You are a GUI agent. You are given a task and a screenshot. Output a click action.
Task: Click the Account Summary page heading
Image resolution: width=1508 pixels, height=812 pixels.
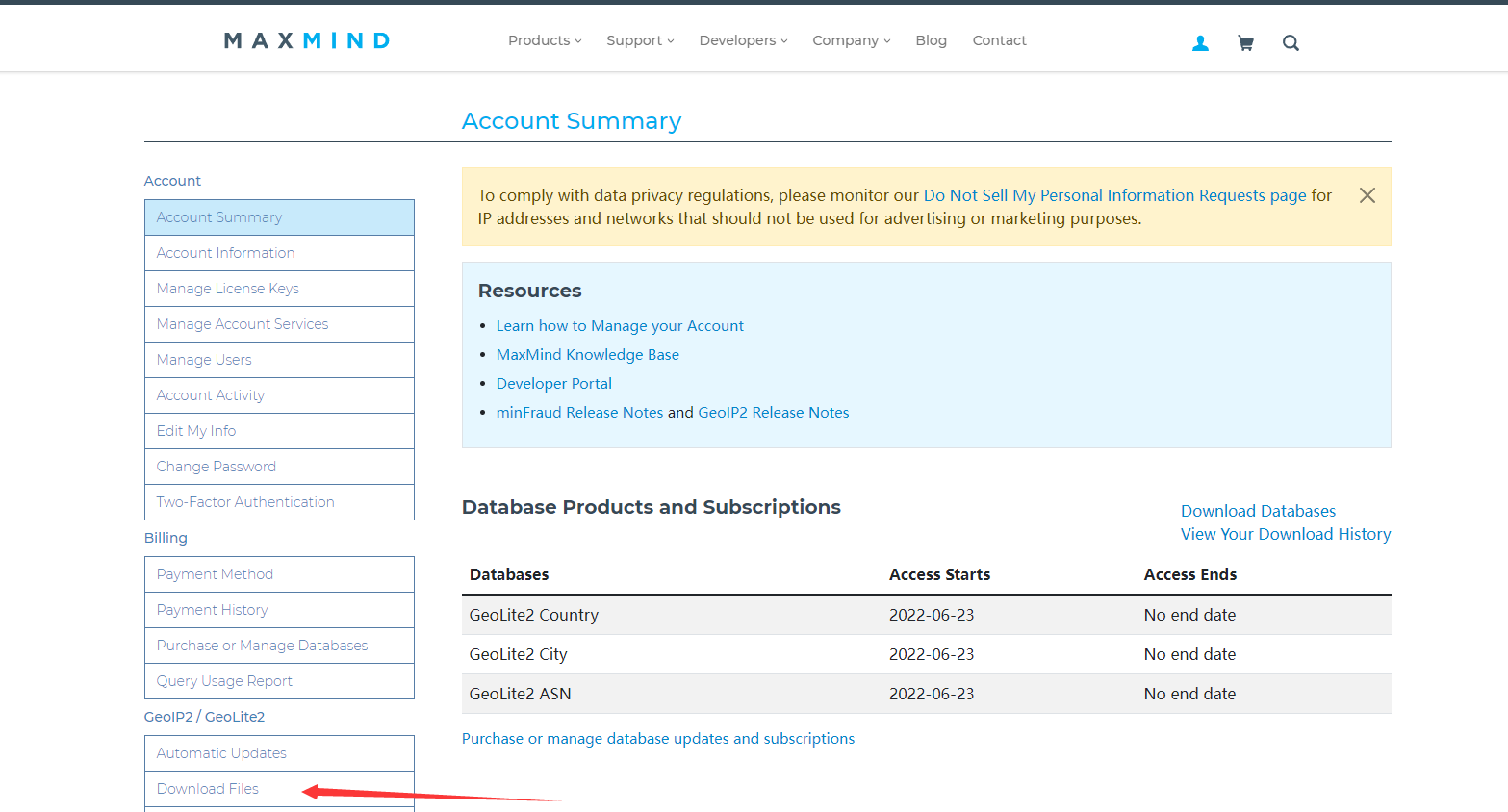[572, 121]
